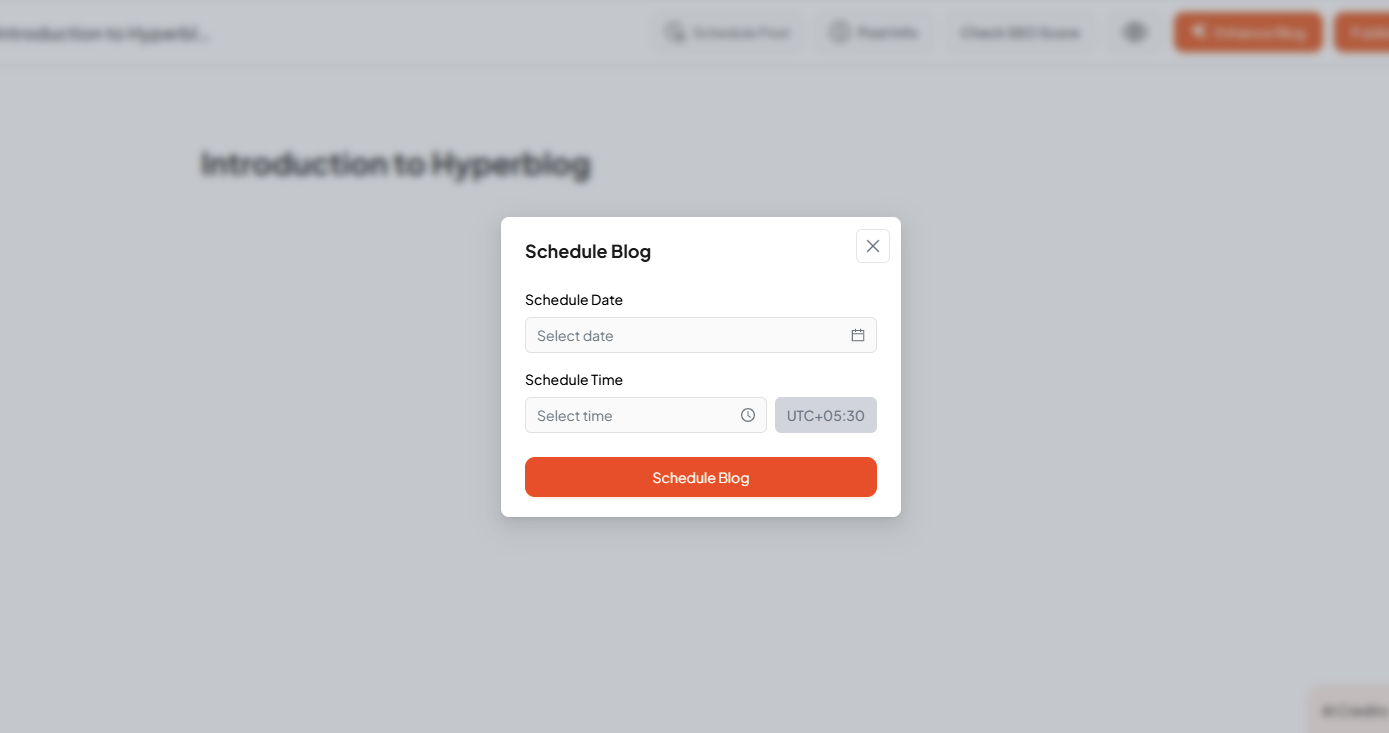Click the blog title Introduction to Hyperblog

395,163
